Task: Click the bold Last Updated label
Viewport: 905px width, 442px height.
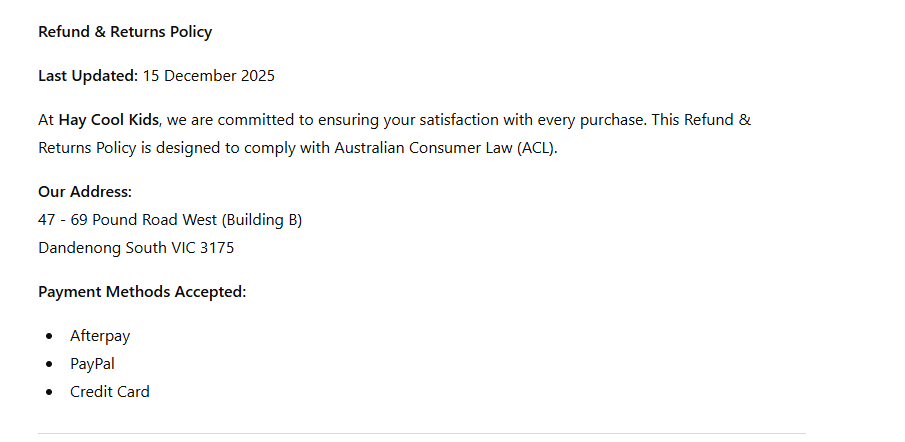Action: (88, 76)
